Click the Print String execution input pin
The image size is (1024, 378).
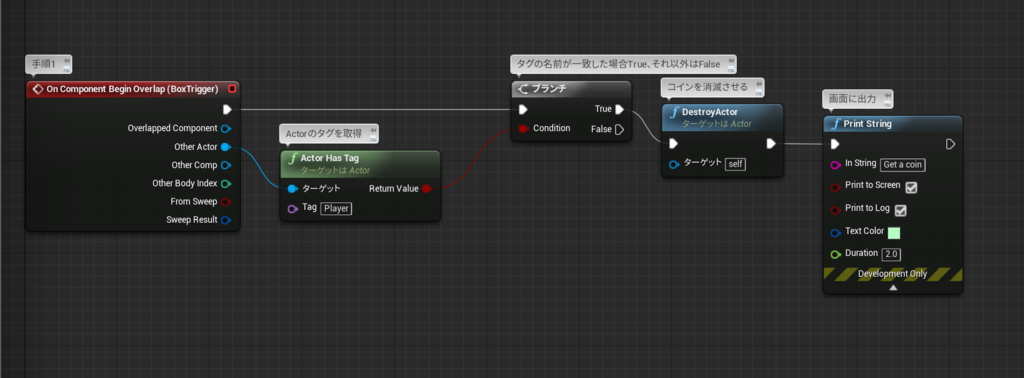(x=835, y=144)
